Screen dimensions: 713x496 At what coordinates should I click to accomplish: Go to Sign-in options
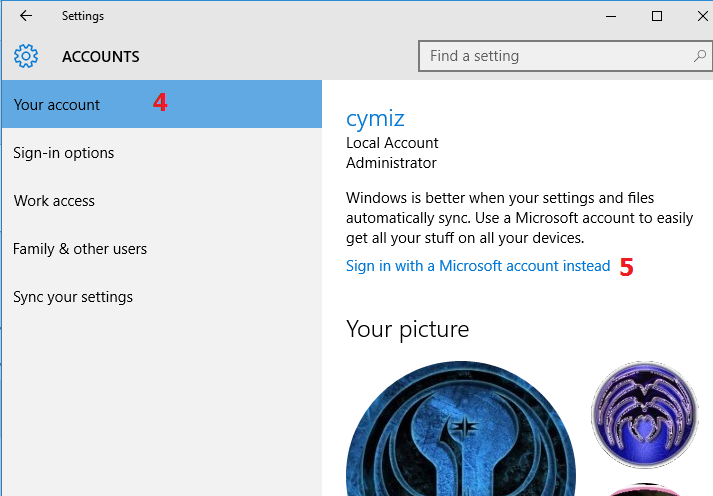[64, 153]
